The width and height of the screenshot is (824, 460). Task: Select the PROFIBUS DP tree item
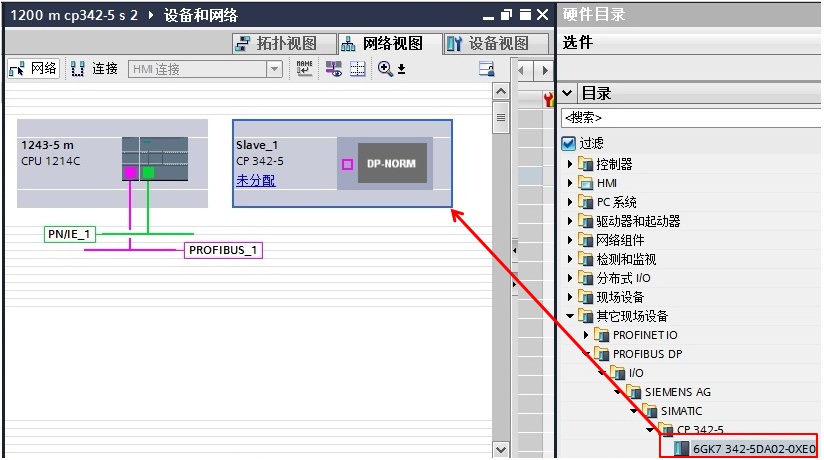click(647, 354)
